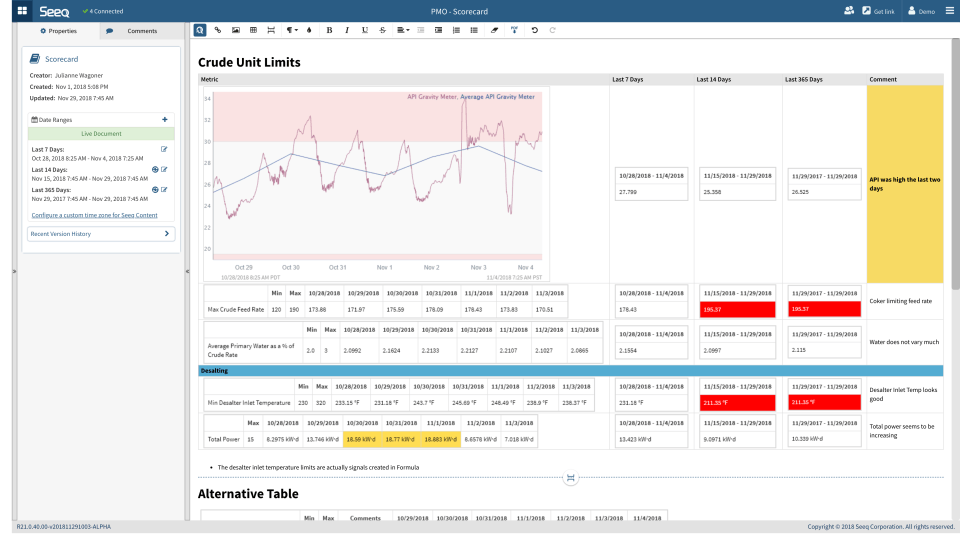
Task: Open the hamburger menu at top right
Action: [x=950, y=10]
